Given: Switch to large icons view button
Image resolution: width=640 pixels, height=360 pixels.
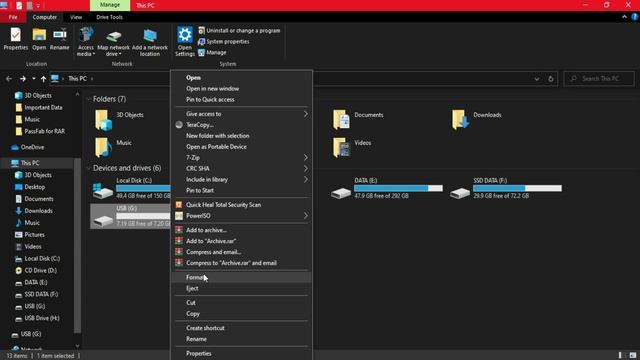Looking at the screenshot, I should click(633, 356).
